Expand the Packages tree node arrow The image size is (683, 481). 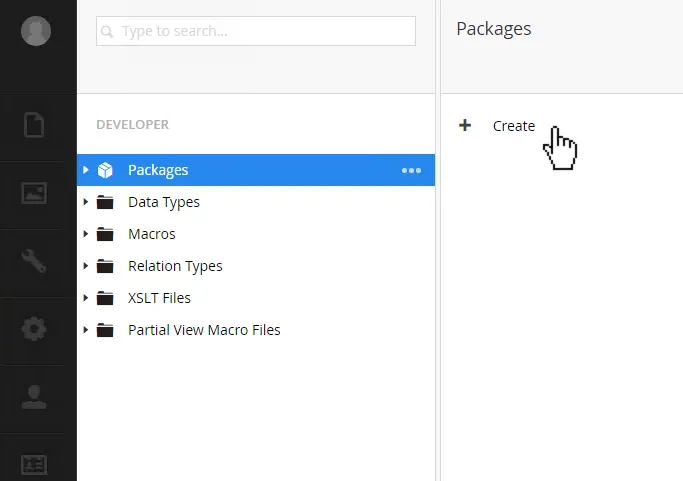[x=86, y=170]
